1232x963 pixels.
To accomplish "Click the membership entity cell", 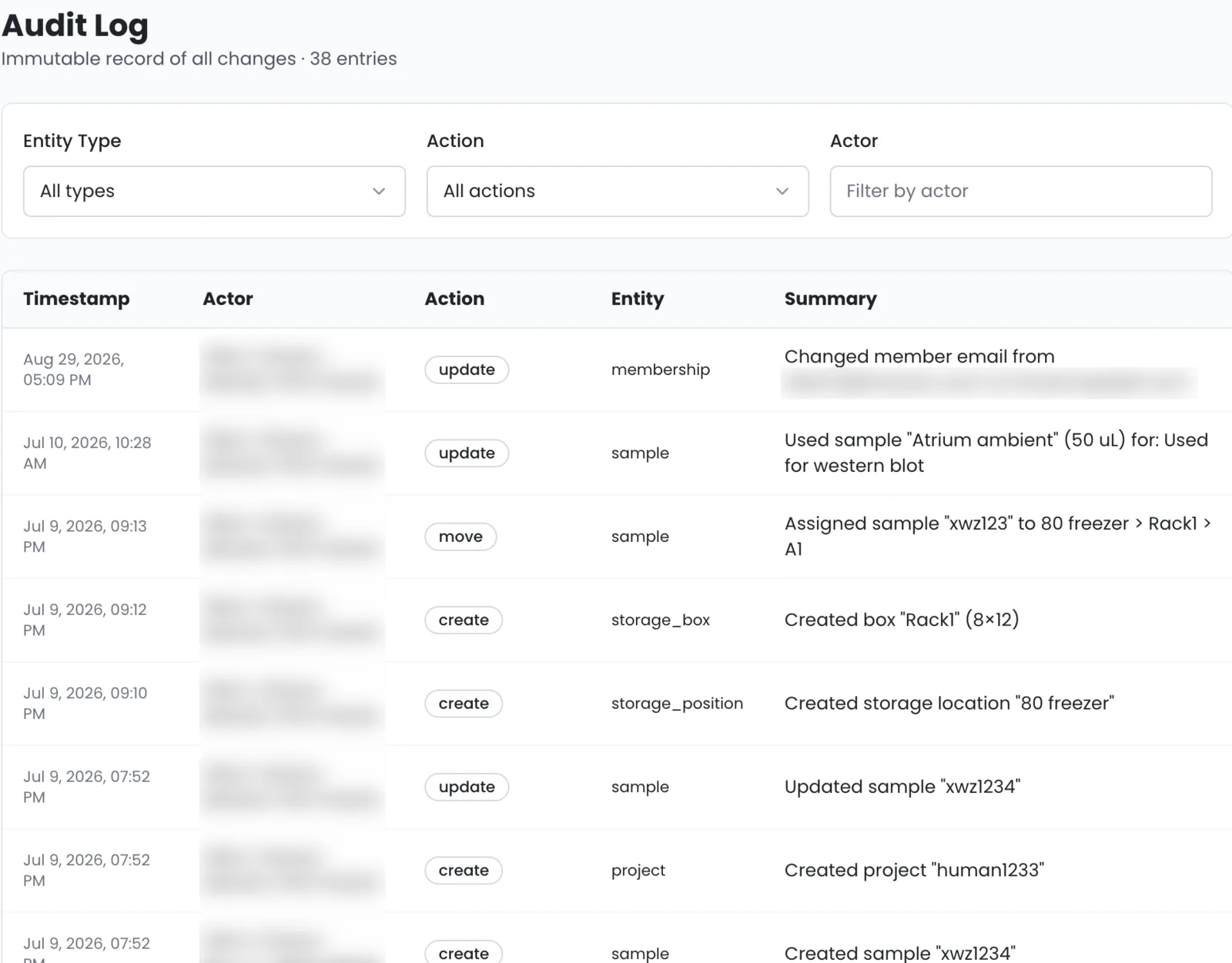I will (661, 369).
